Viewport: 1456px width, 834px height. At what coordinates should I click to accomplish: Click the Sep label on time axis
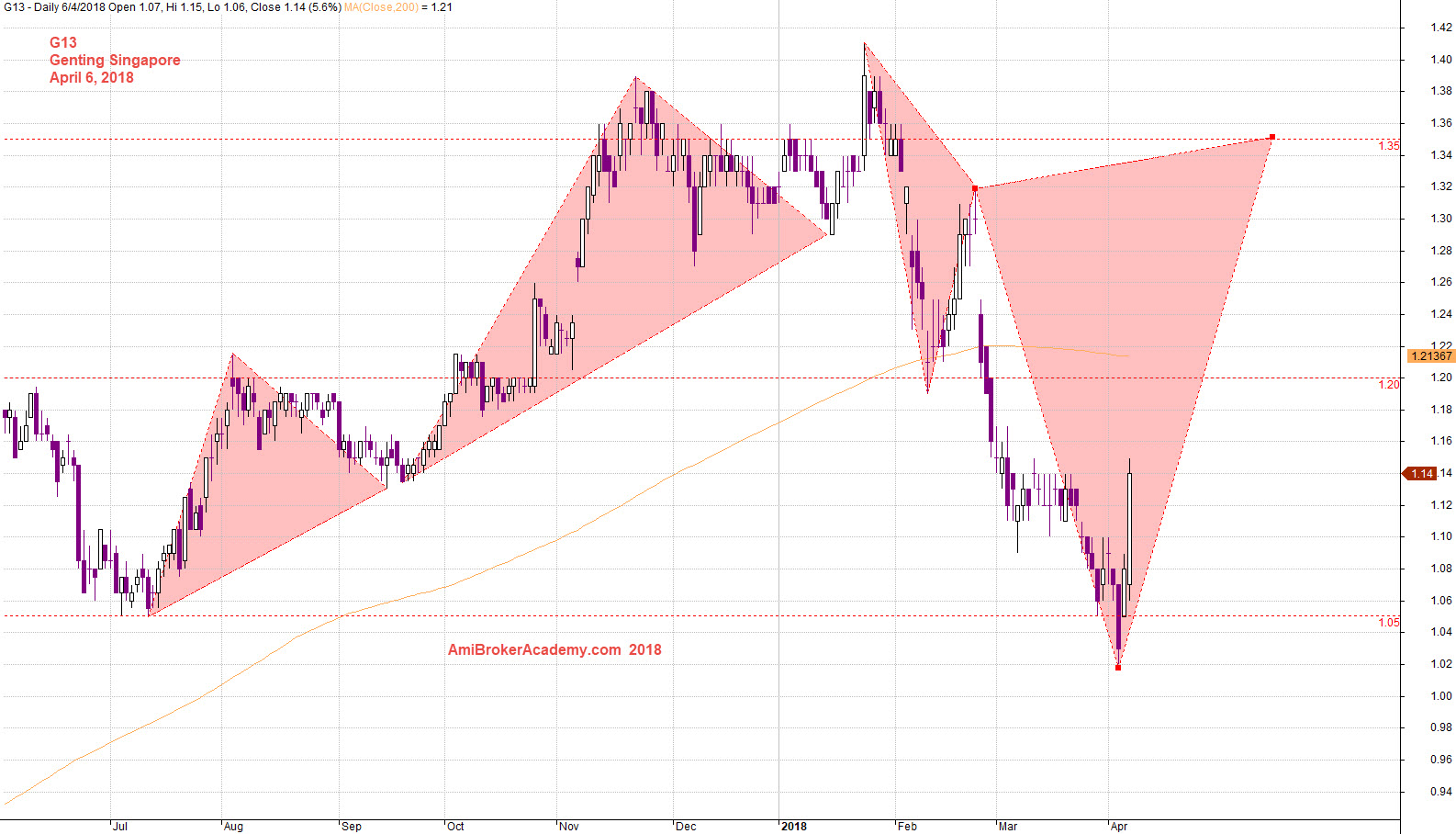coord(352,827)
